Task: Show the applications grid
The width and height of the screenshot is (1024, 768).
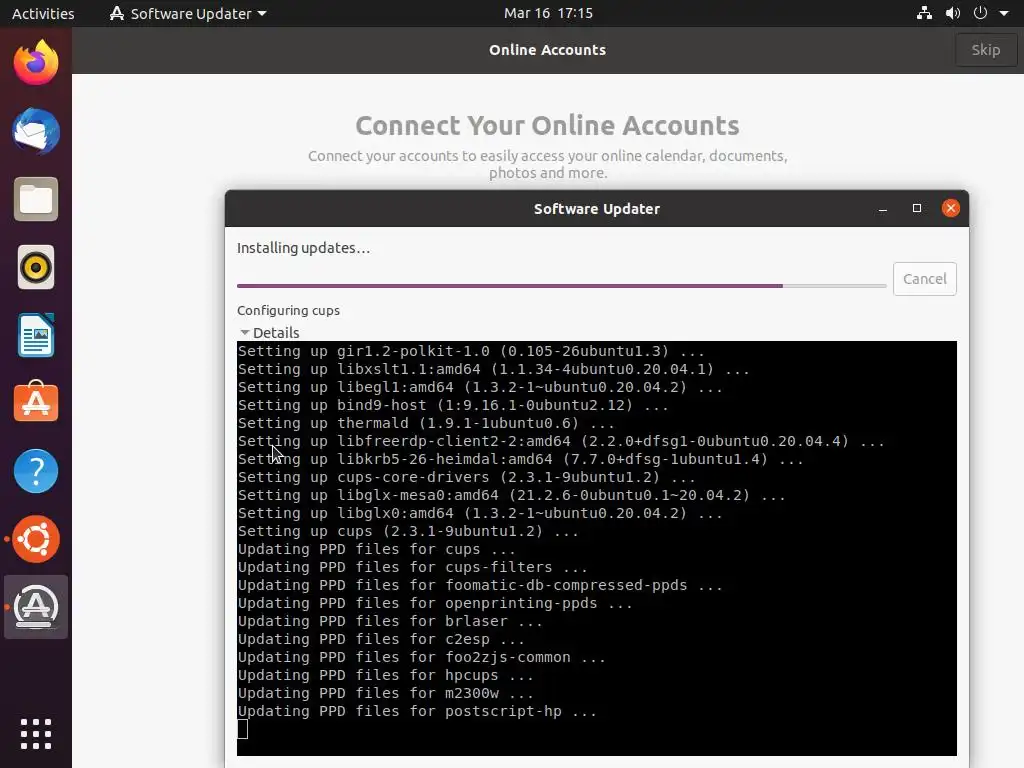Action: 36,734
